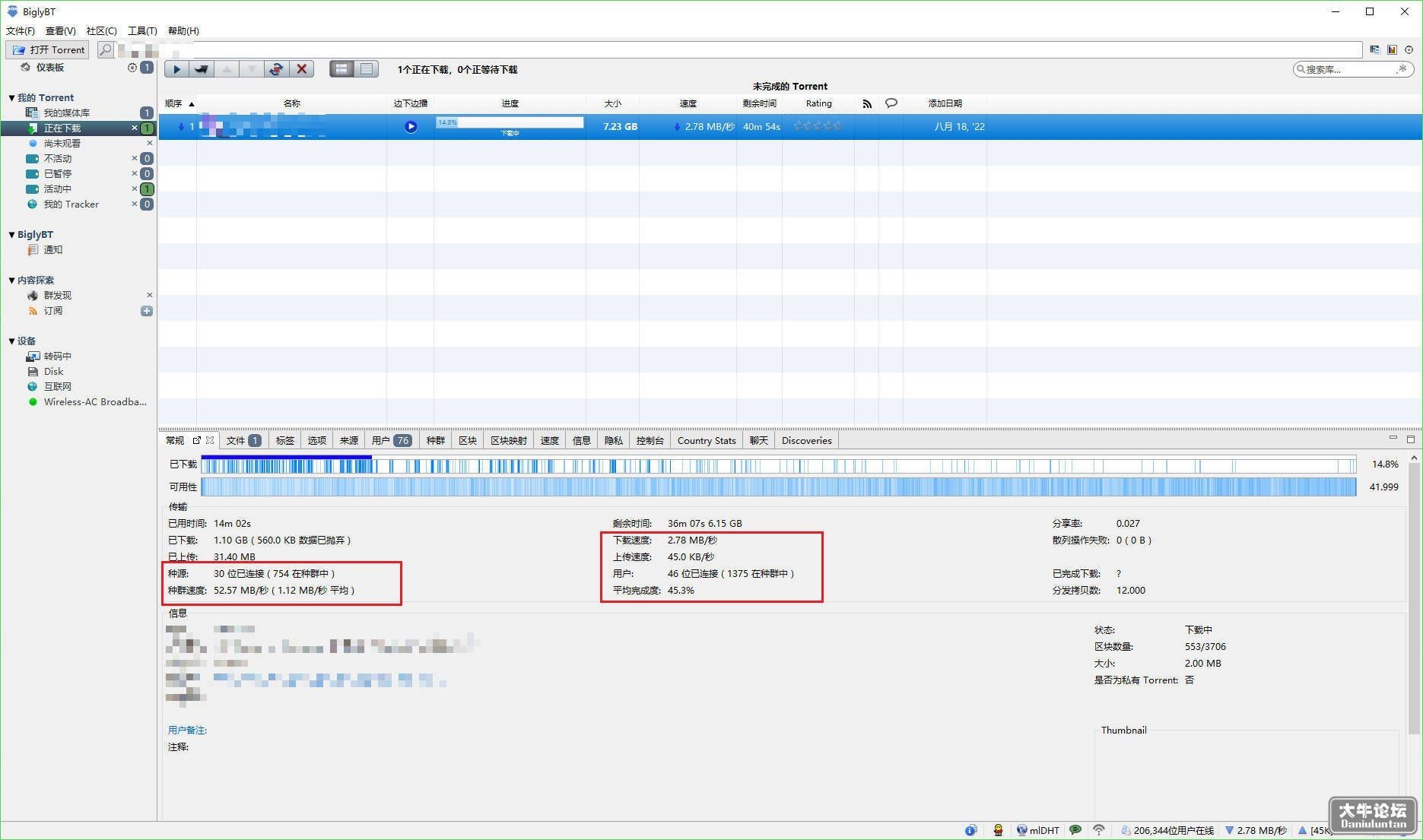Viewport: 1423px width, 840px height.
Task: Click the mlDHT status bar indicator
Action: (x=1038, y=830)
